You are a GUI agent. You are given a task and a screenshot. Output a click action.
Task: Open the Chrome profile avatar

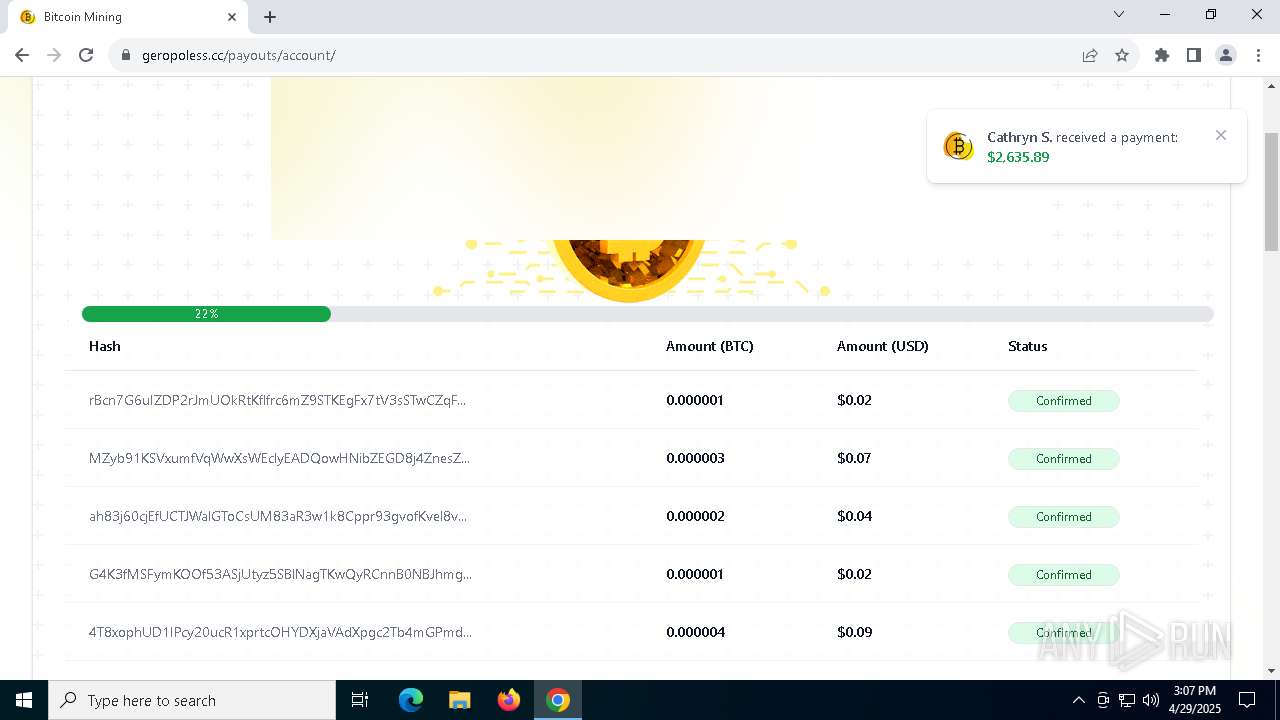pos(1226,55)
